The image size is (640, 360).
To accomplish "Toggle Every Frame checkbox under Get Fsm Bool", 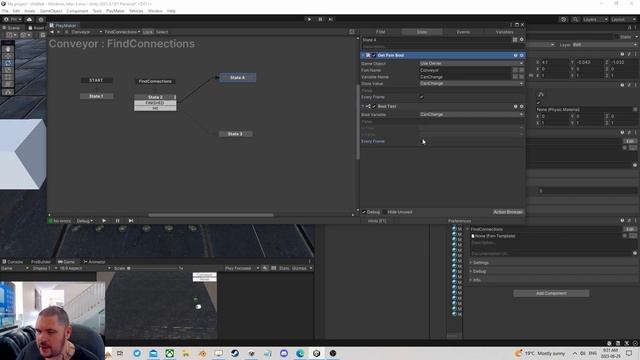I will coord(422,97).
